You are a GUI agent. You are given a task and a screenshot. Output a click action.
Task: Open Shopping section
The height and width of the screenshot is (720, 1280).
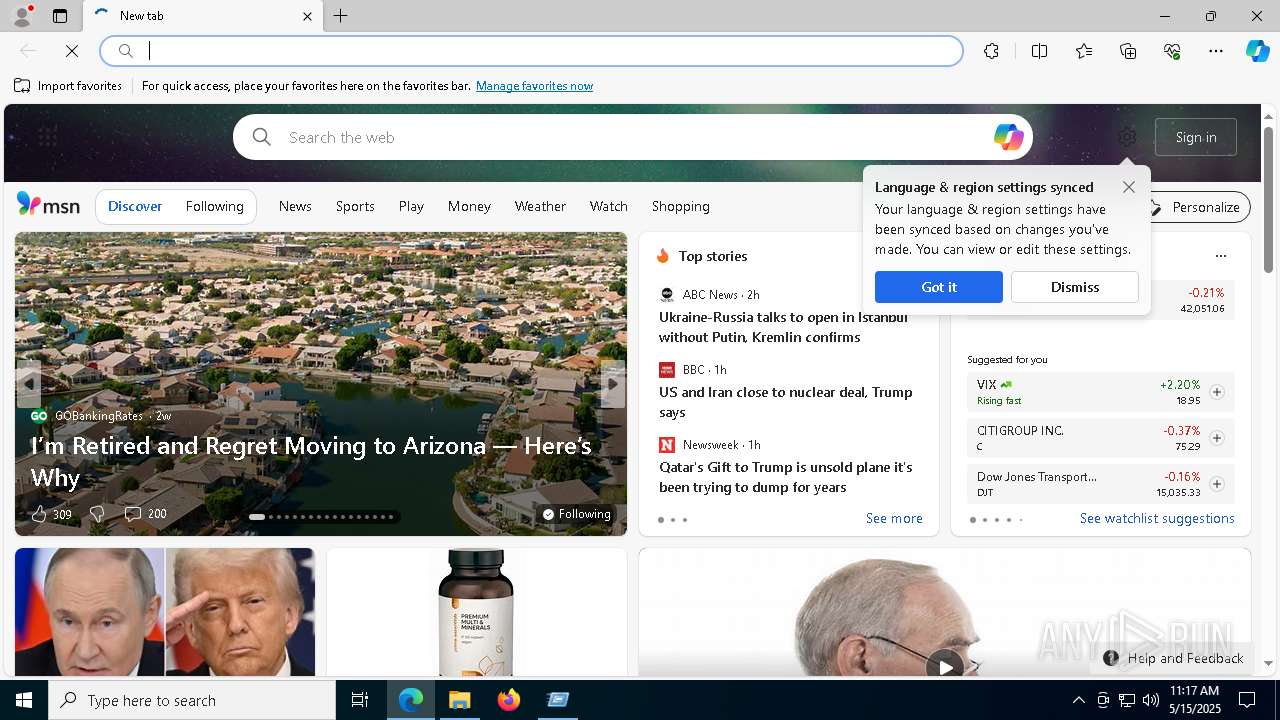tap(681, 206)
